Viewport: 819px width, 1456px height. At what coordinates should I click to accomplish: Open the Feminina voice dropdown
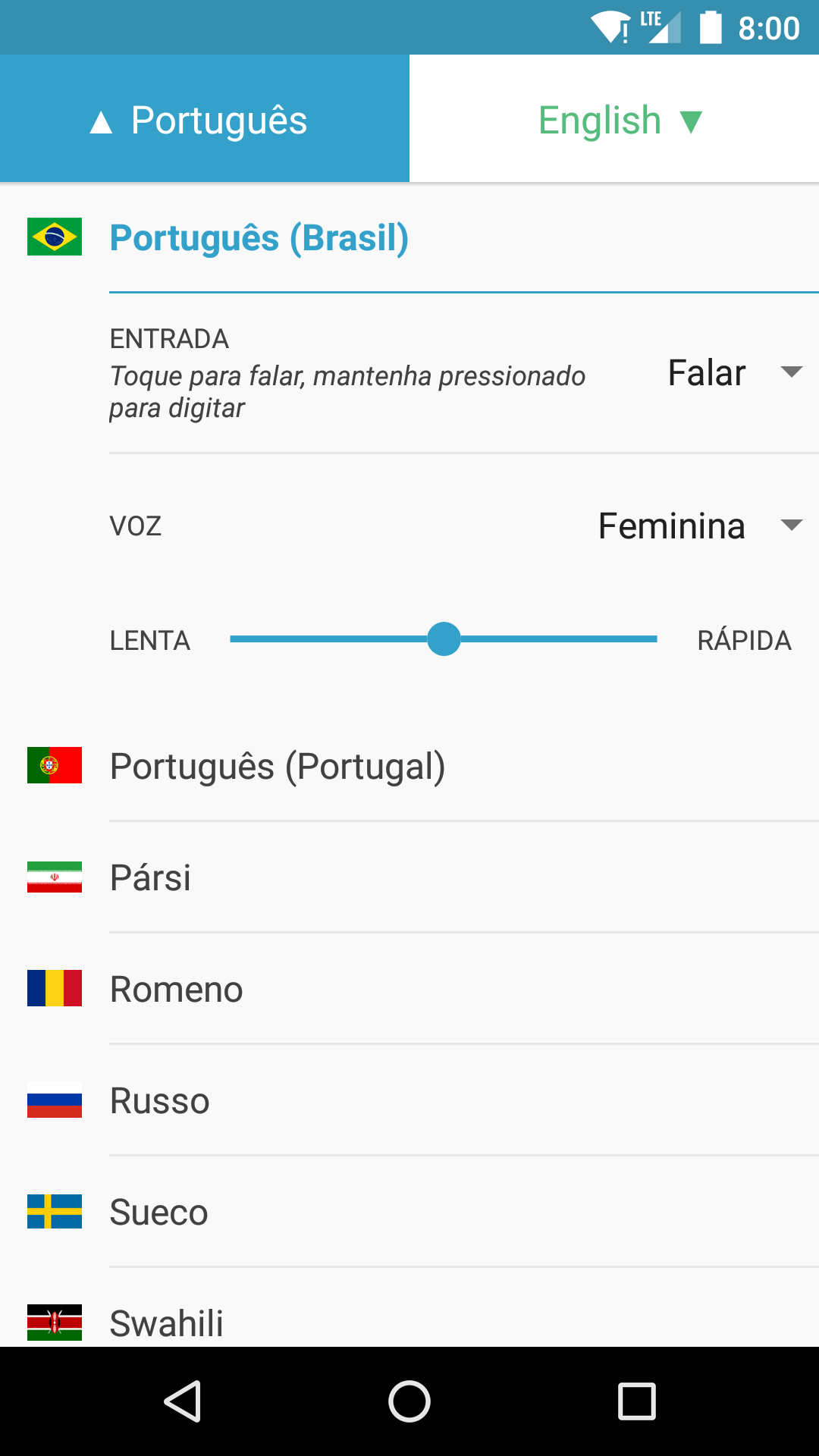[x=699, y=526]
